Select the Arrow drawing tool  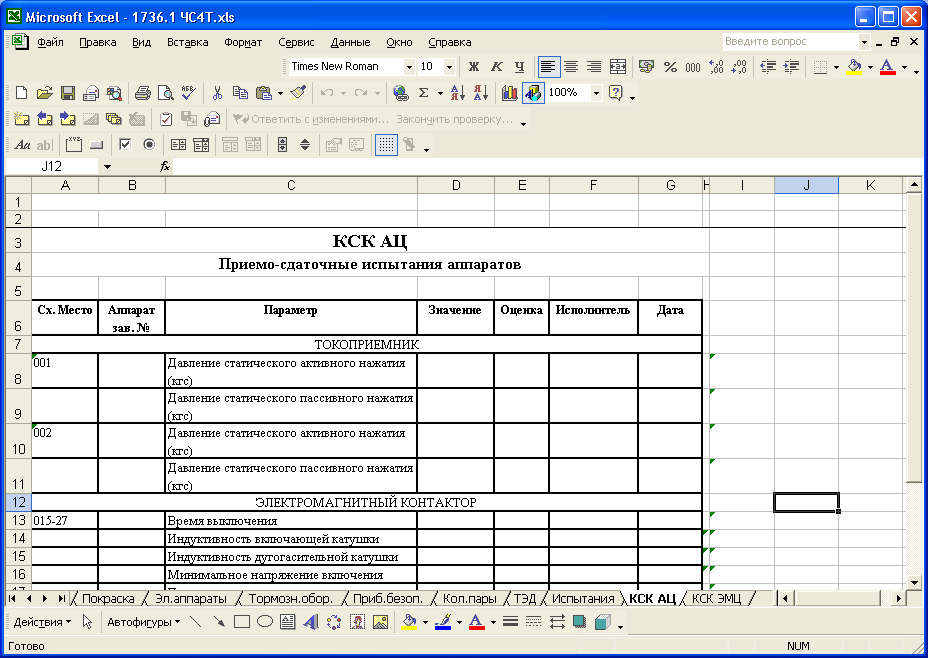pos(218,622)
